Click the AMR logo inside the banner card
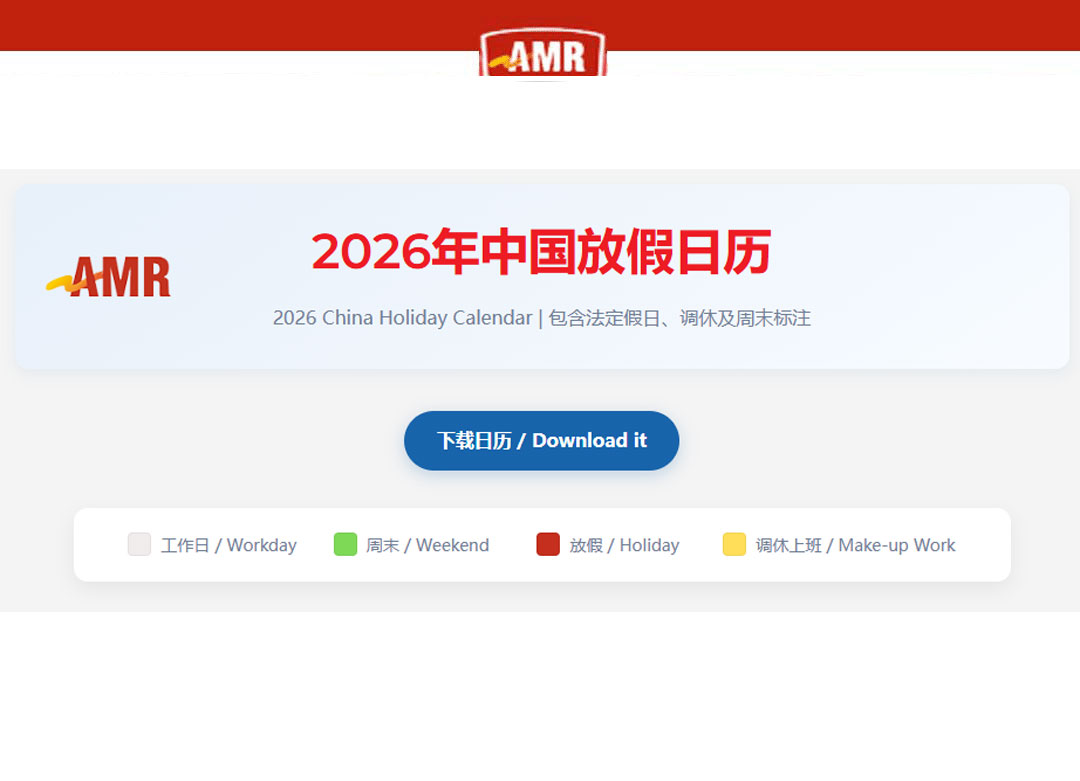Screen dimensions: 1080x781 pos(109,277)
